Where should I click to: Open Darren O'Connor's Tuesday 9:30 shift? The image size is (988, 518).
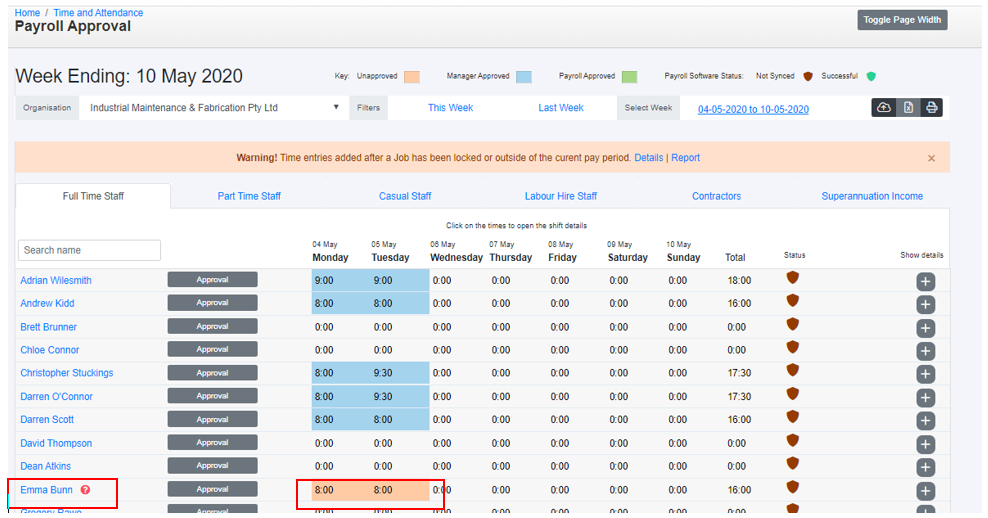click(x=382, y=396)
